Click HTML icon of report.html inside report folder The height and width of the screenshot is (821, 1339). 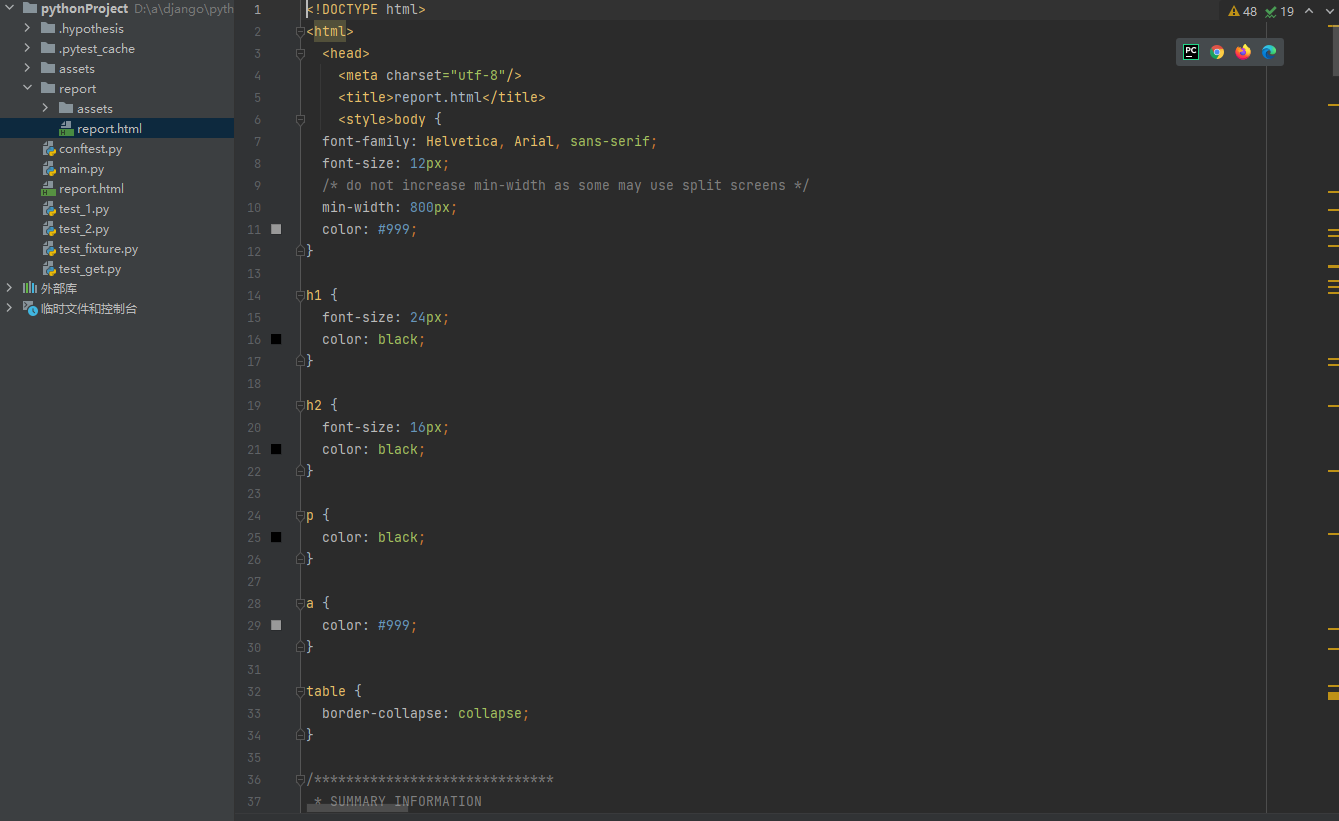66,128
